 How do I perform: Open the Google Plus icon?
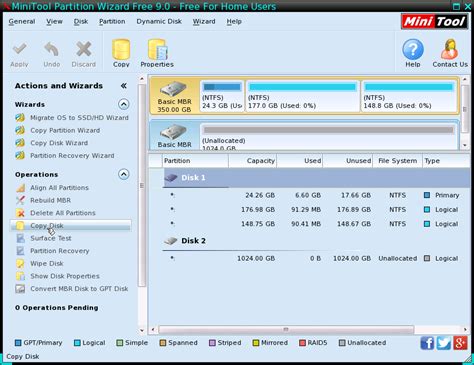(460, 343)
